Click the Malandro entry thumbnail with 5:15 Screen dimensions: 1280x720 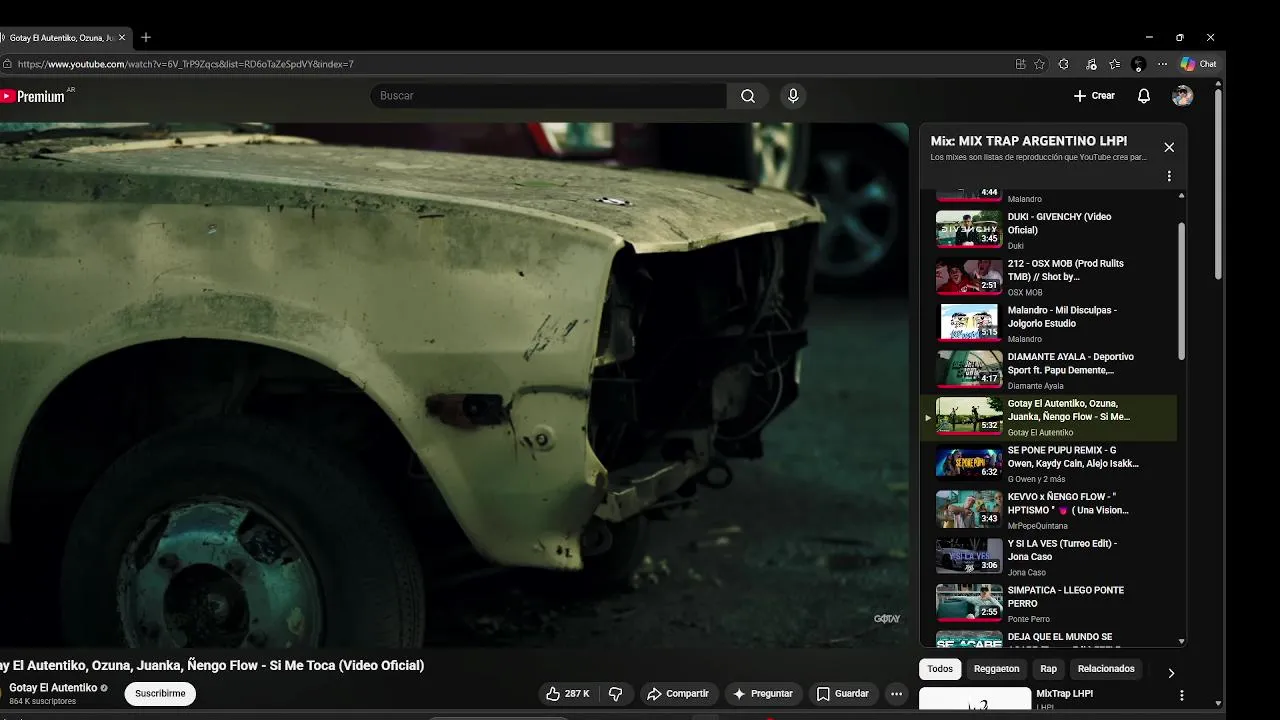[x=969, y=323]
